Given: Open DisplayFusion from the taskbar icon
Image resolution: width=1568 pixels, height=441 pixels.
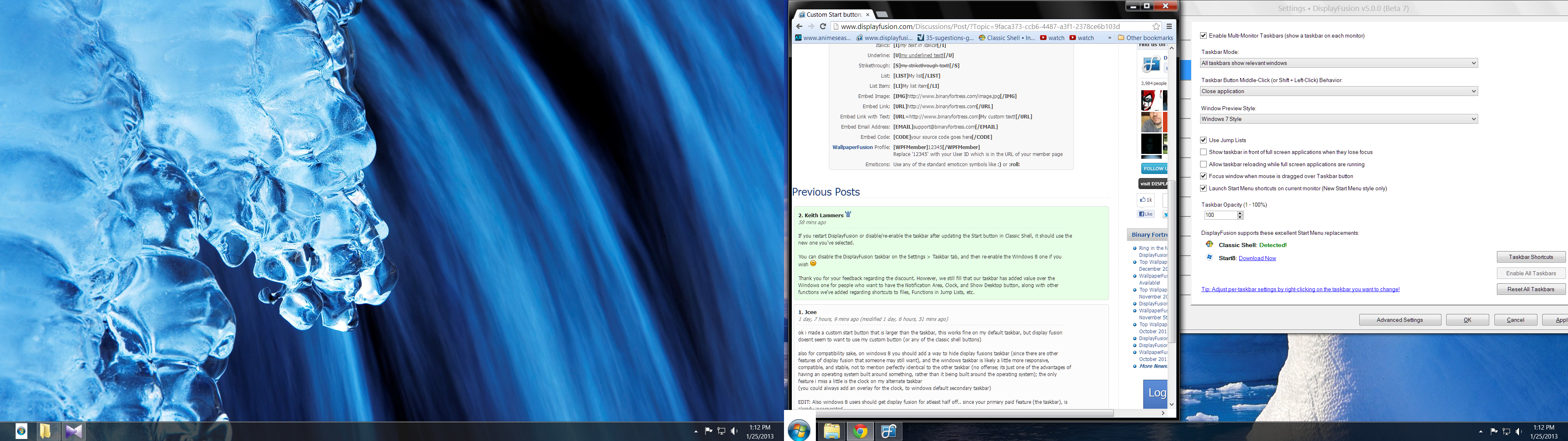Looking at the screenshot, I should 889,431.
